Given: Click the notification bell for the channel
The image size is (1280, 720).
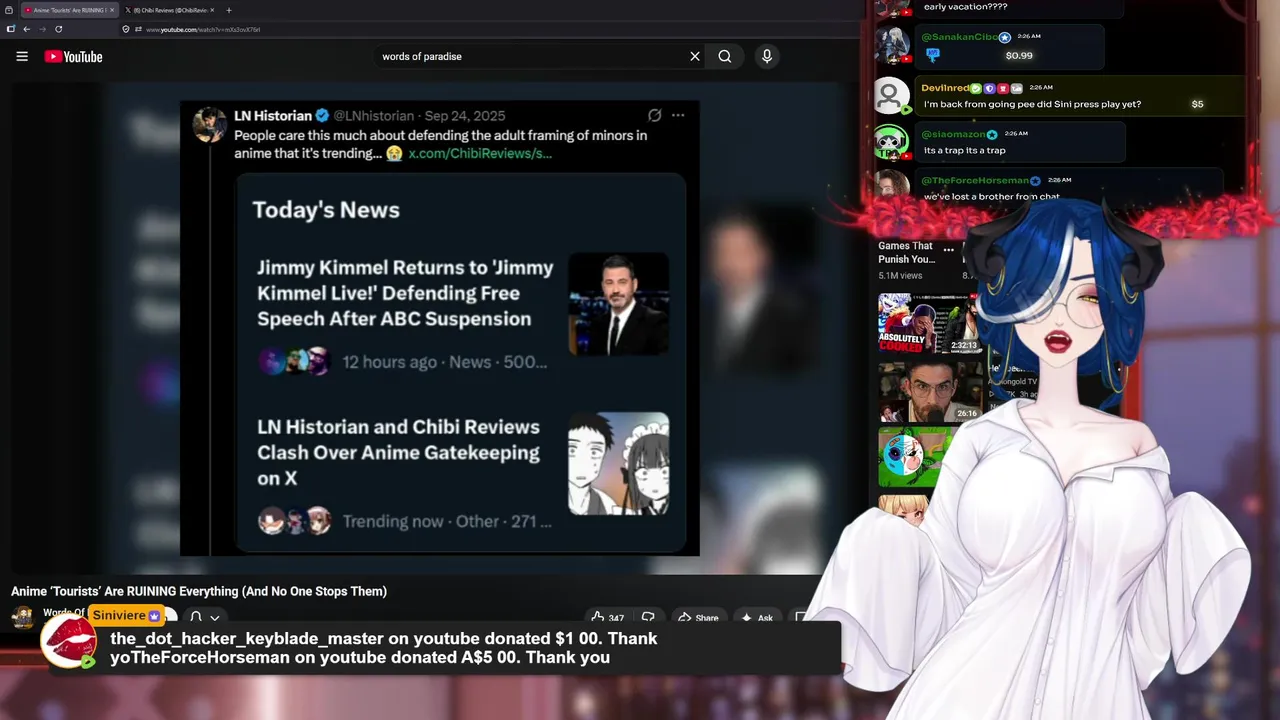Looking at the screenshot, I should point(196,618).
